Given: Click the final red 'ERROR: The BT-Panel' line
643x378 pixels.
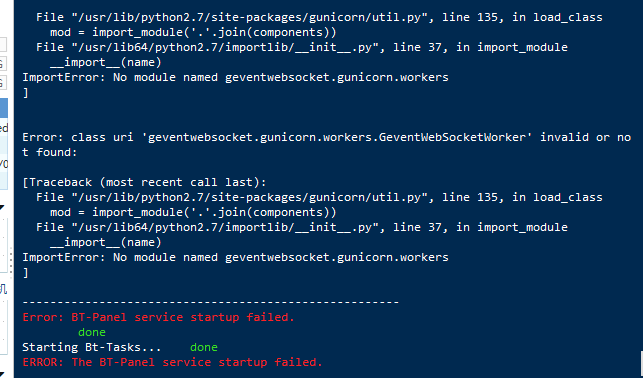Looking at the screenshot, I should [172, 362].
